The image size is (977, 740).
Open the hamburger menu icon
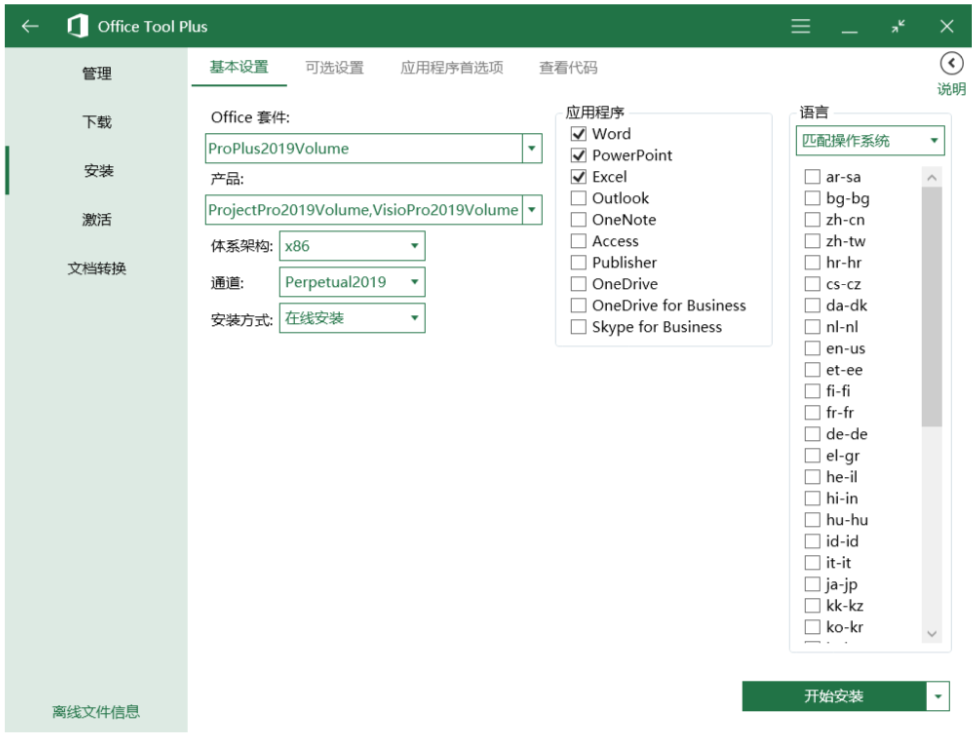coord(801,27)
